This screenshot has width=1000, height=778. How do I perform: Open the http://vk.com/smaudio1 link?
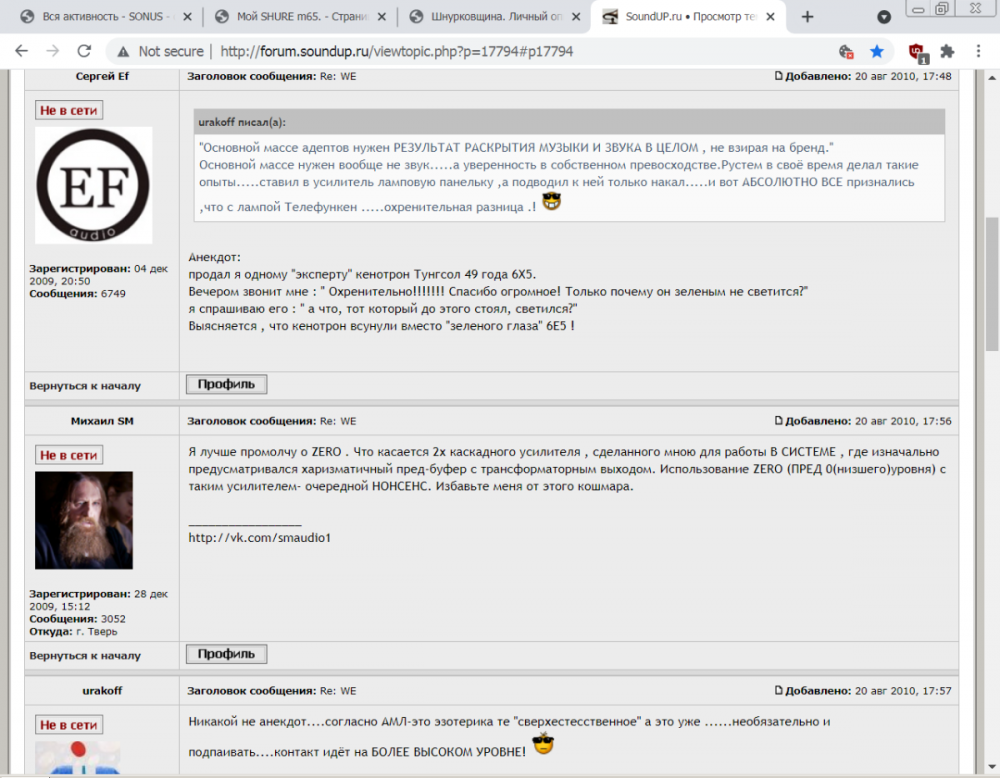(258, 537)
